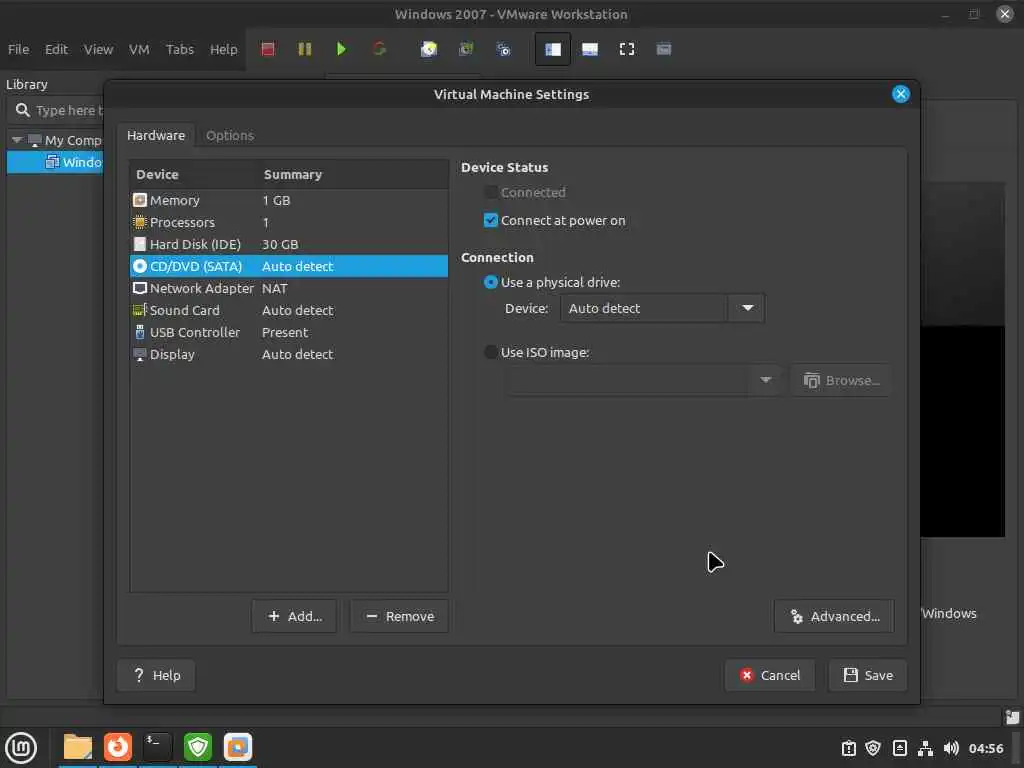The height and width of the screenshot is (768, 1024).
Task: Open the volume control tray icon
Action: click(x=951, y=748)
